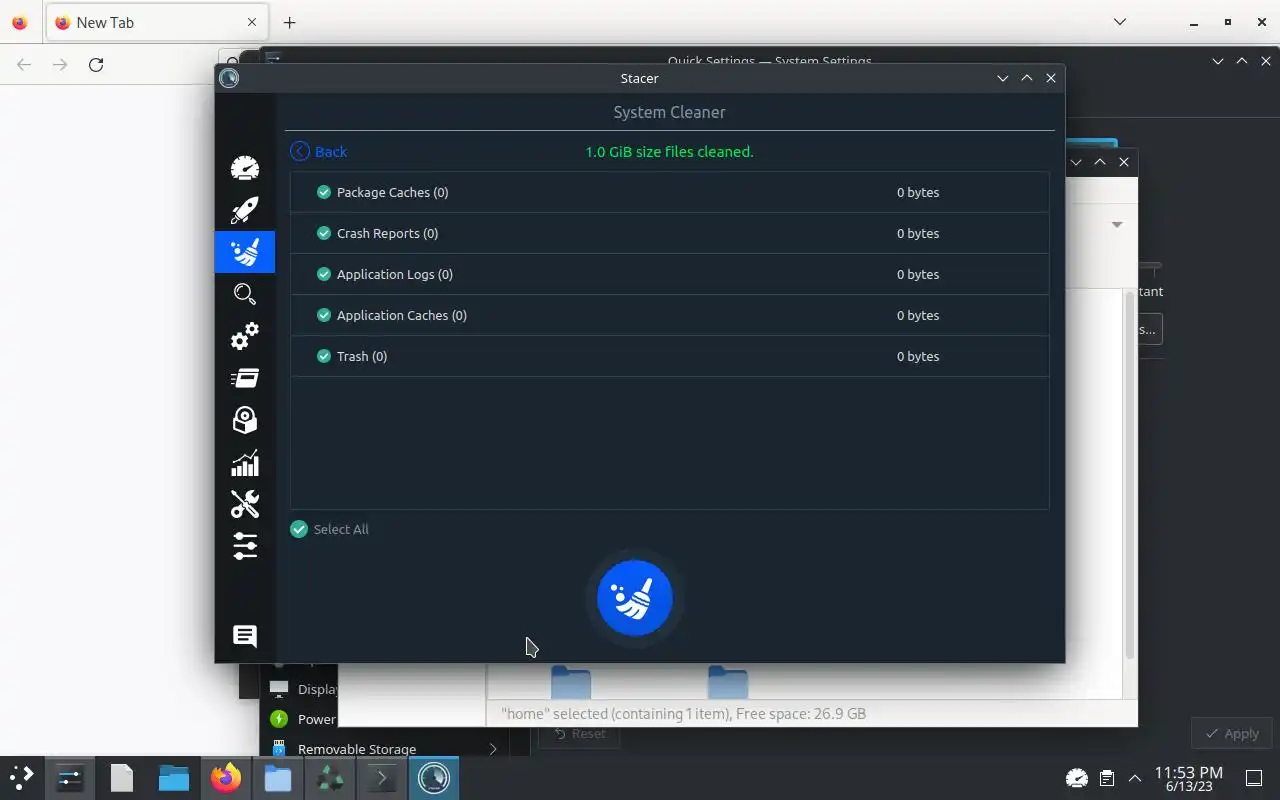The image size is (1280, 800).
Task: Go Back to cleaner category selection
Action: (x=319, y=151)
